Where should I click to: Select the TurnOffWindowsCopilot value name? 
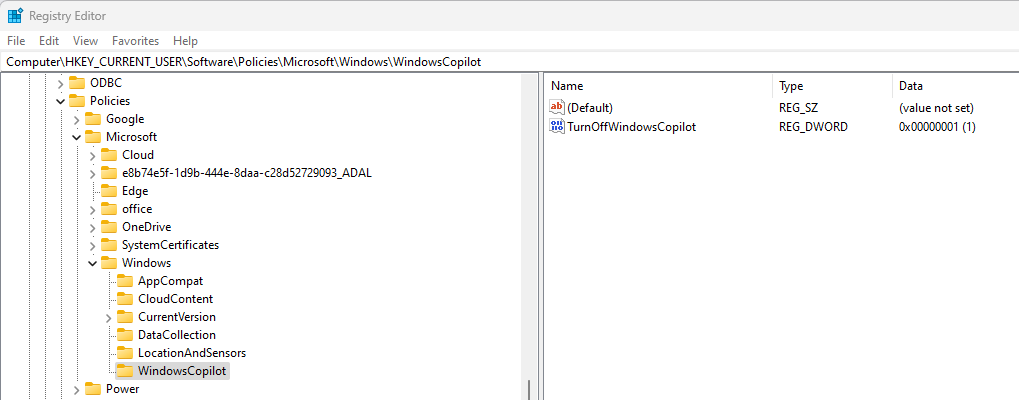coord(632,127)
